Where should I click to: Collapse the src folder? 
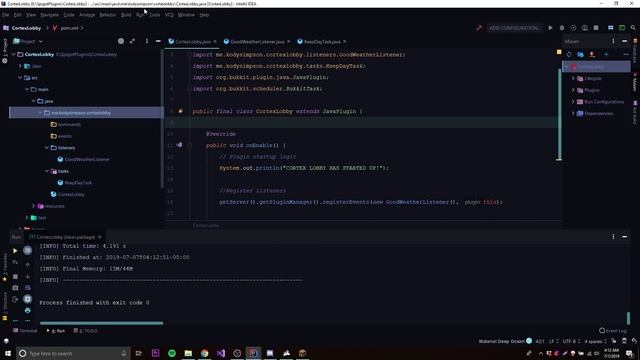coord(20,78)
